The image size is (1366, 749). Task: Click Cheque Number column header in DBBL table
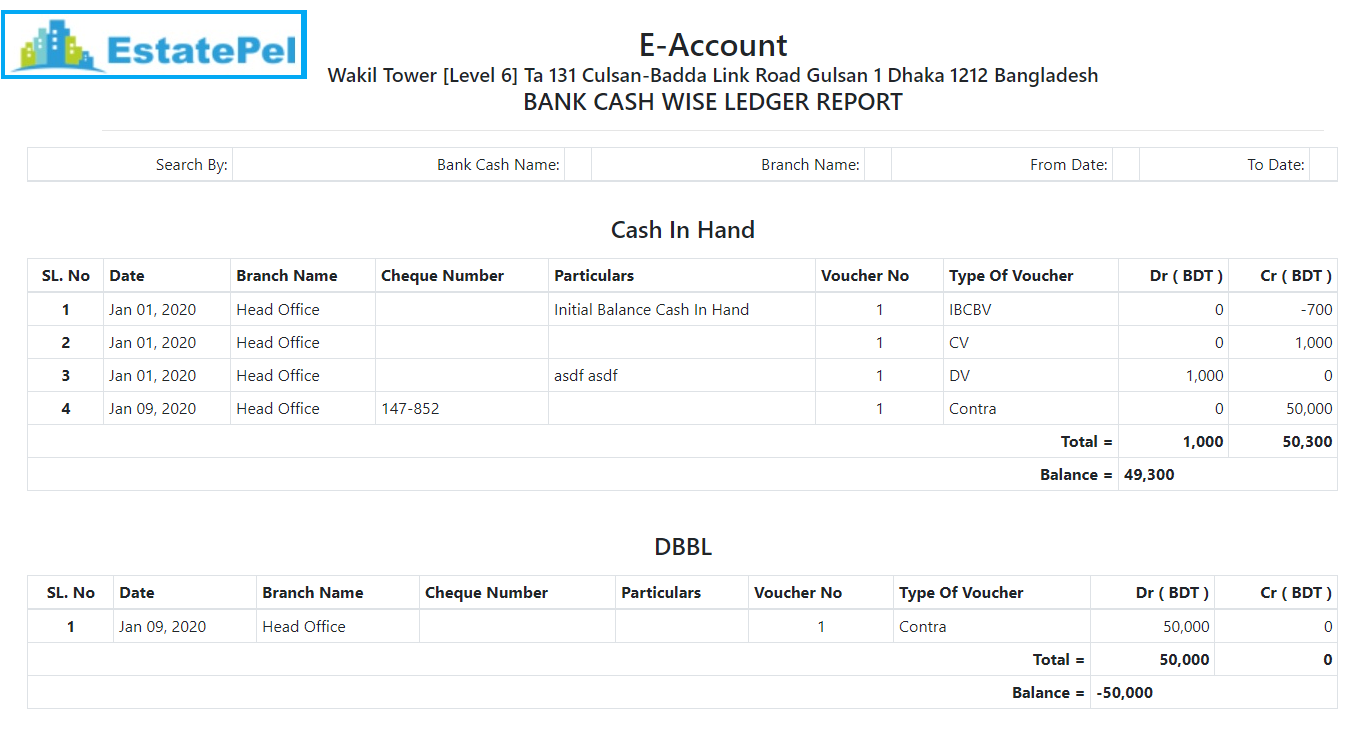[x=486, y=593]
